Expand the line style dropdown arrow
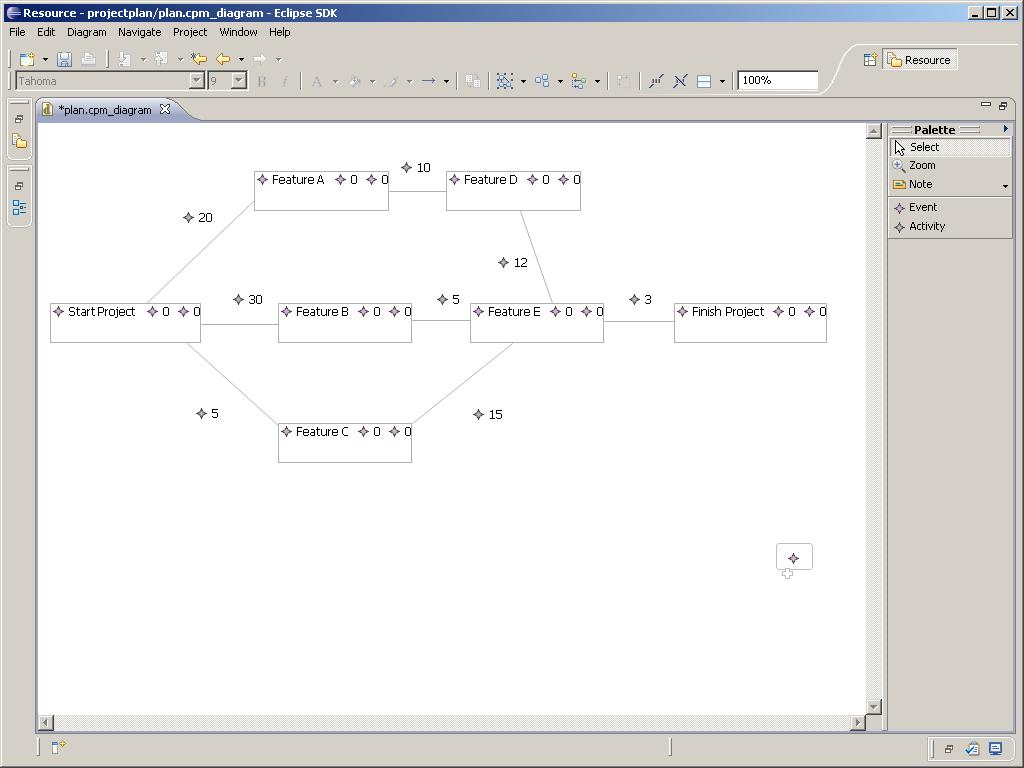 446,82
